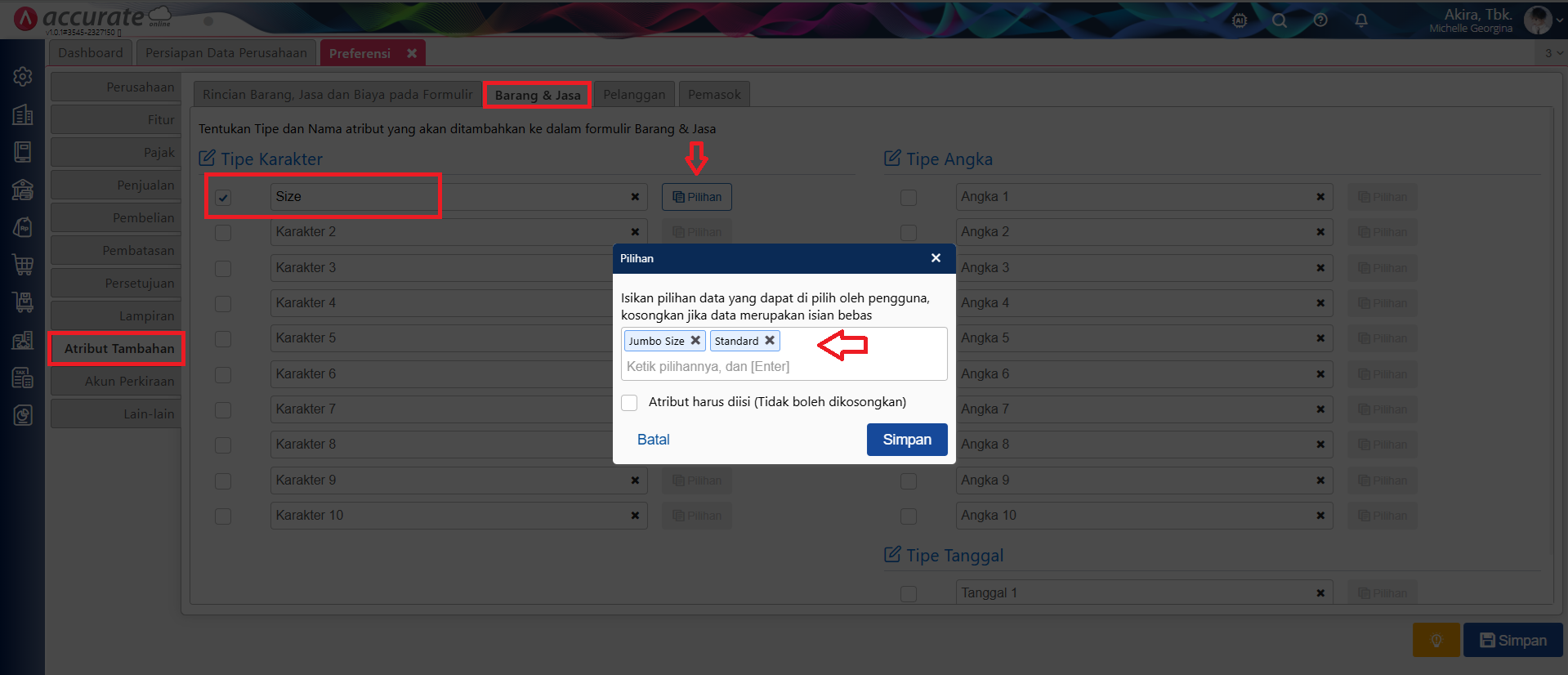Click the help question mark icon
The width and height of the screenshot is (1568, 675).
coord(1320,20)
